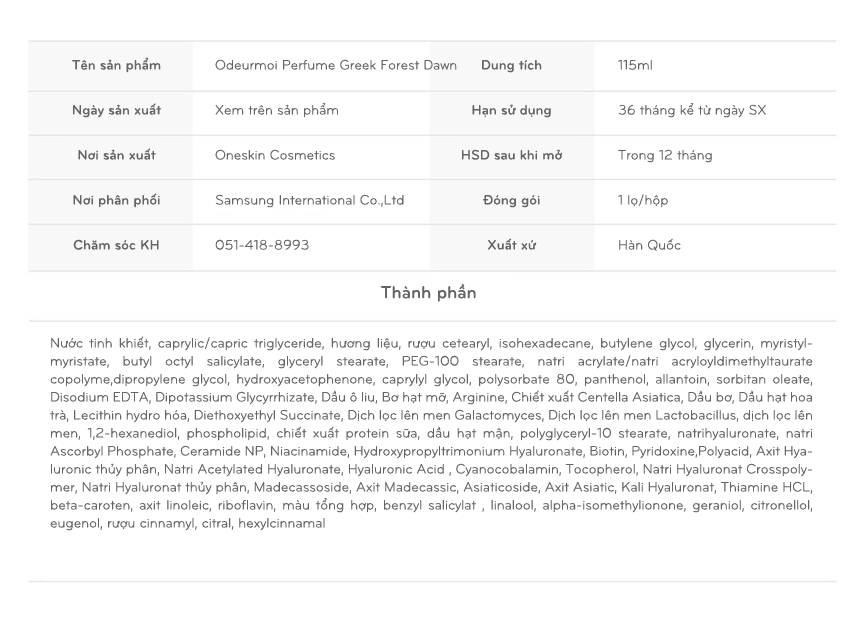Click the '1 lọ/hộp' packaging value
The image size is (860, 621).
(643, 201)
